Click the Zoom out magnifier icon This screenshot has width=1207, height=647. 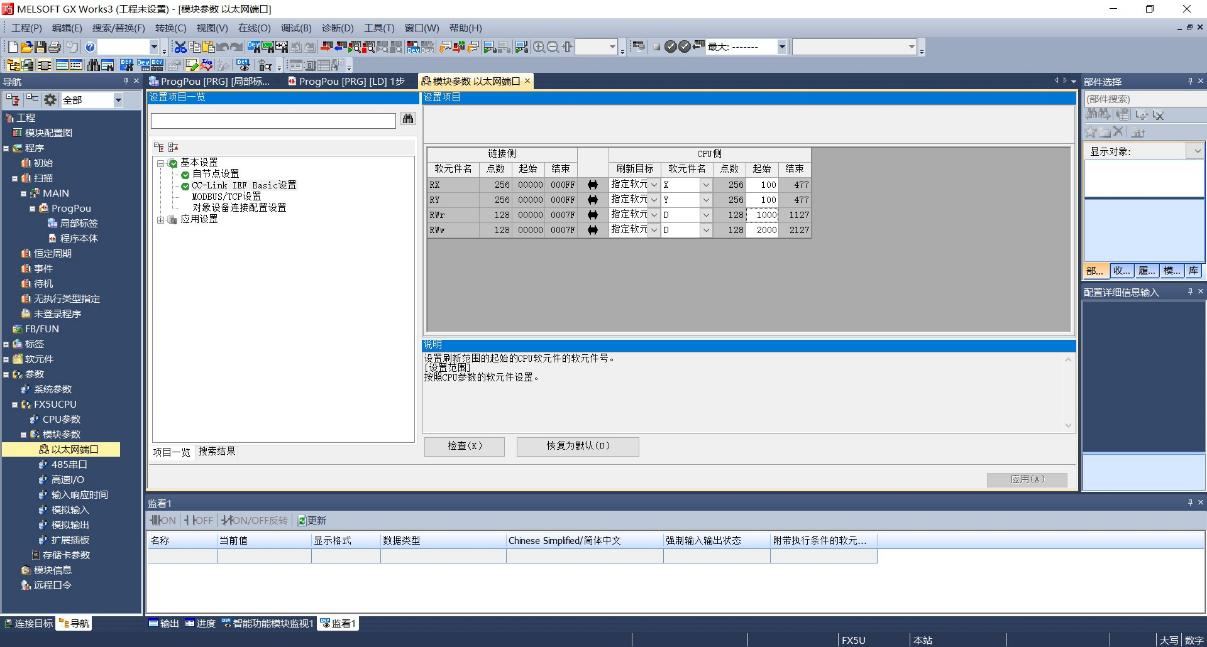point(554,47)
